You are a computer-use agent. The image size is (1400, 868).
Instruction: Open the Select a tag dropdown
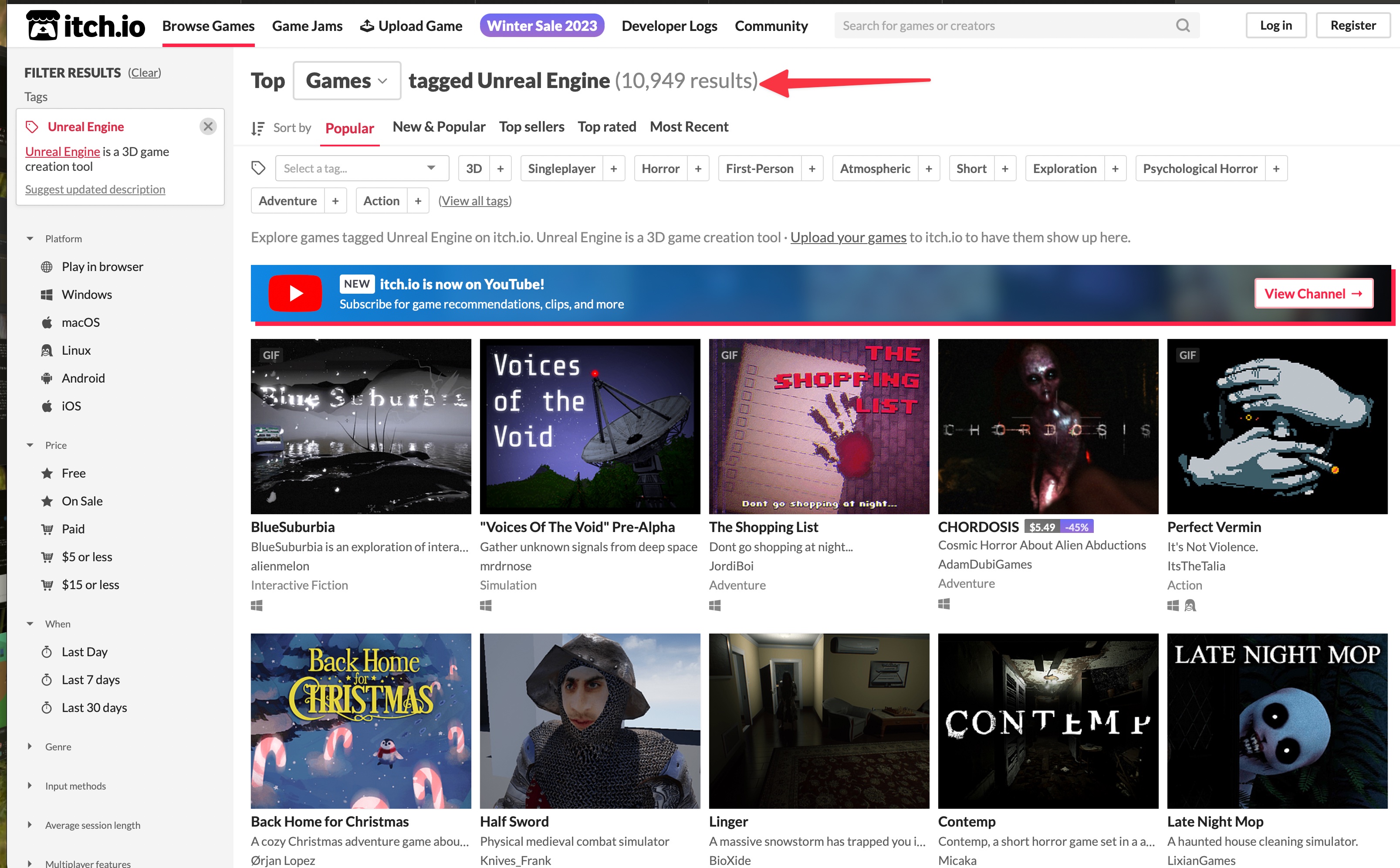tap(362, 168)
